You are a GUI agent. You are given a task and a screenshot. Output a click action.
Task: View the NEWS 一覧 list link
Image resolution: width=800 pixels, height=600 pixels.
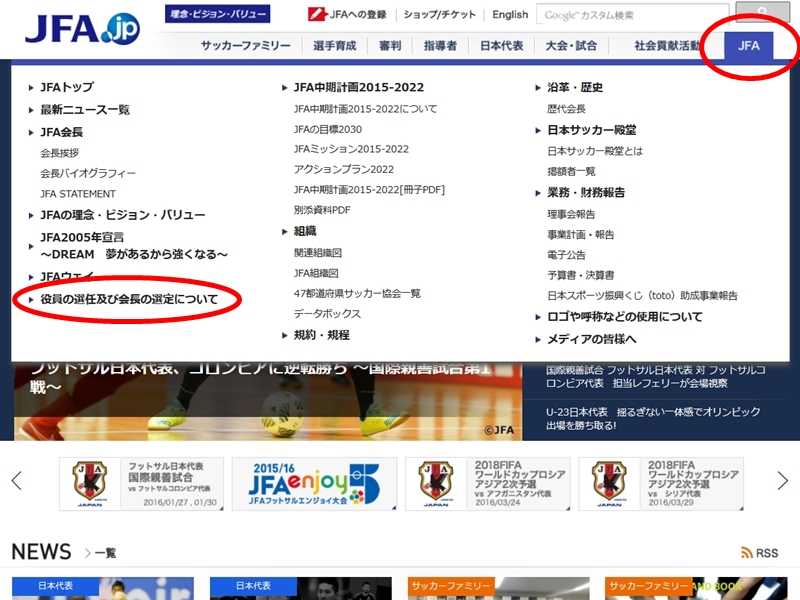[x=104, y=553]
